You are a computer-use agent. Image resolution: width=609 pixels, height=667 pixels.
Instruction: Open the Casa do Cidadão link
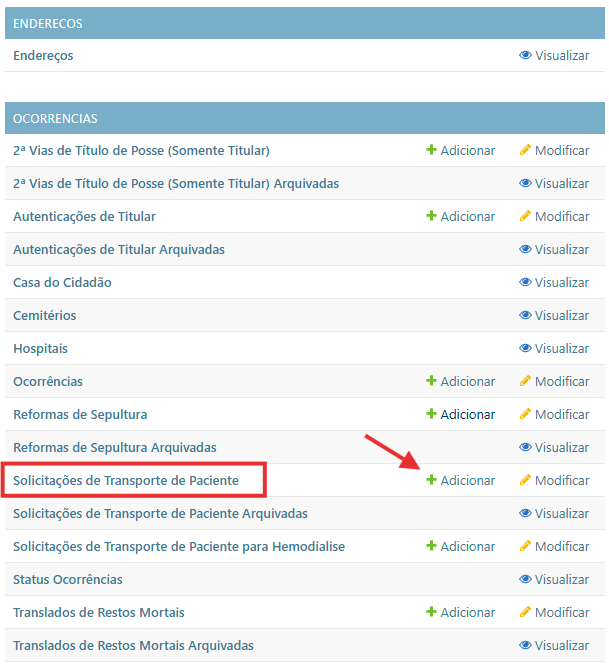(62, 282)
